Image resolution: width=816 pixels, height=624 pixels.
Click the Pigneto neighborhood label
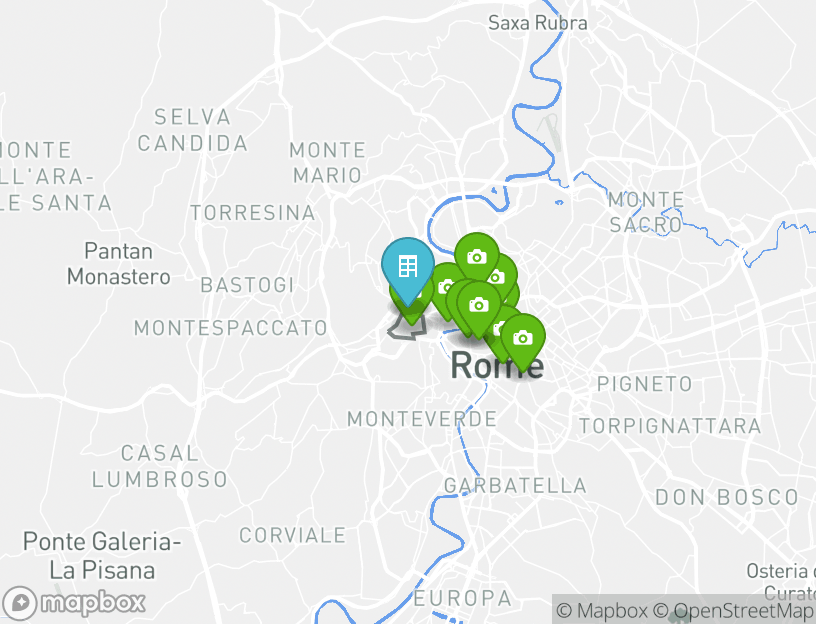point(644,384)
